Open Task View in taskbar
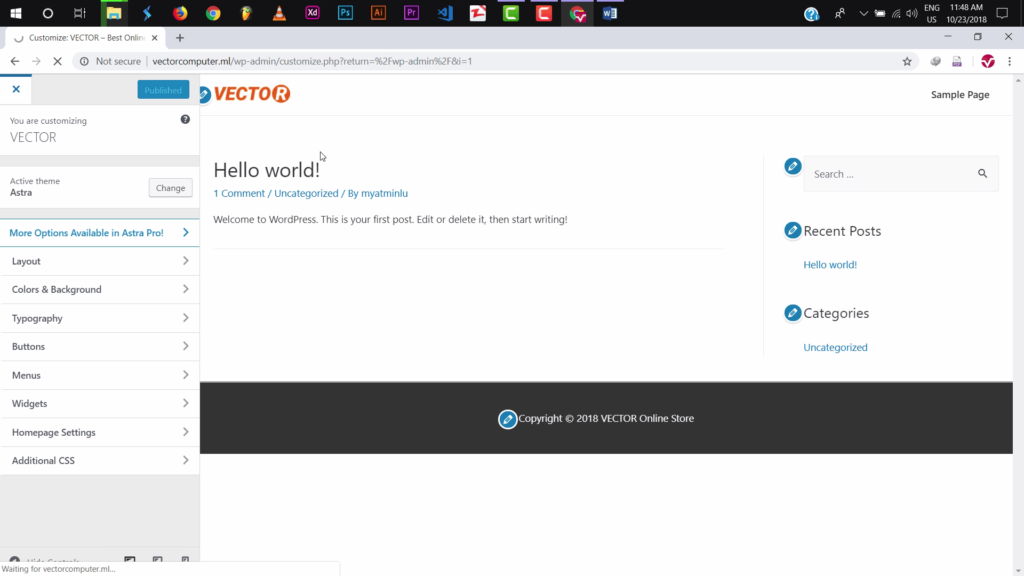 coord(80,13)
